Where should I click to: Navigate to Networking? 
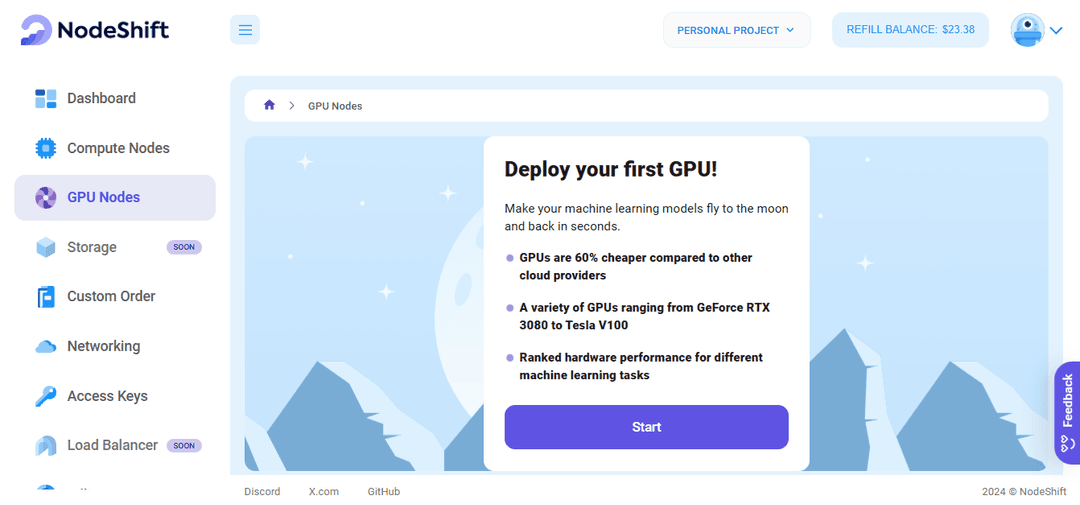(x=115, y=346)
